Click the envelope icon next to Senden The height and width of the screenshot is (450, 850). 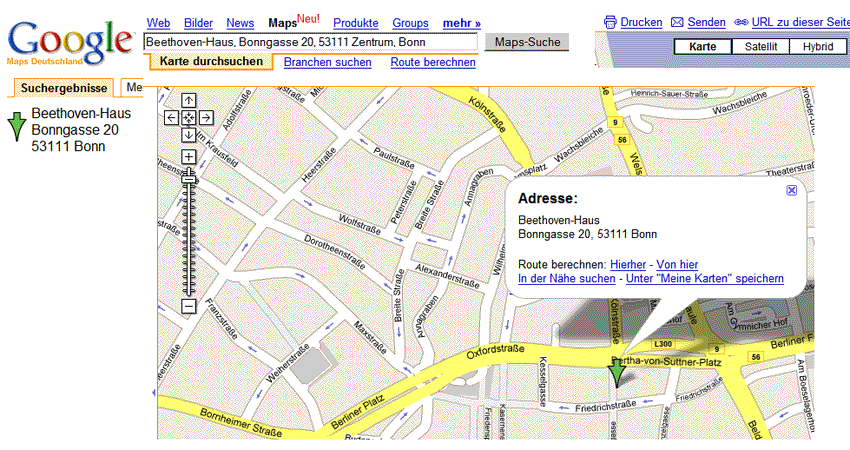click(677, 22)
